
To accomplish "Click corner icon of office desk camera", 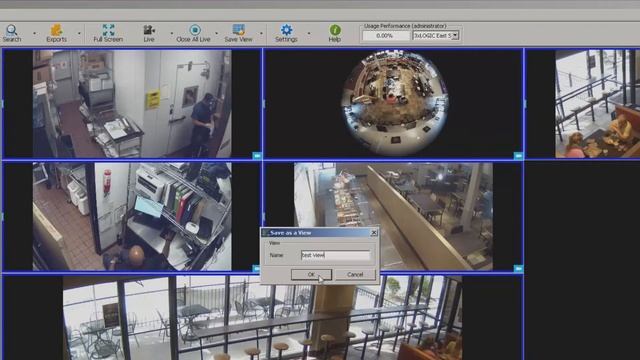I will 256,268.
